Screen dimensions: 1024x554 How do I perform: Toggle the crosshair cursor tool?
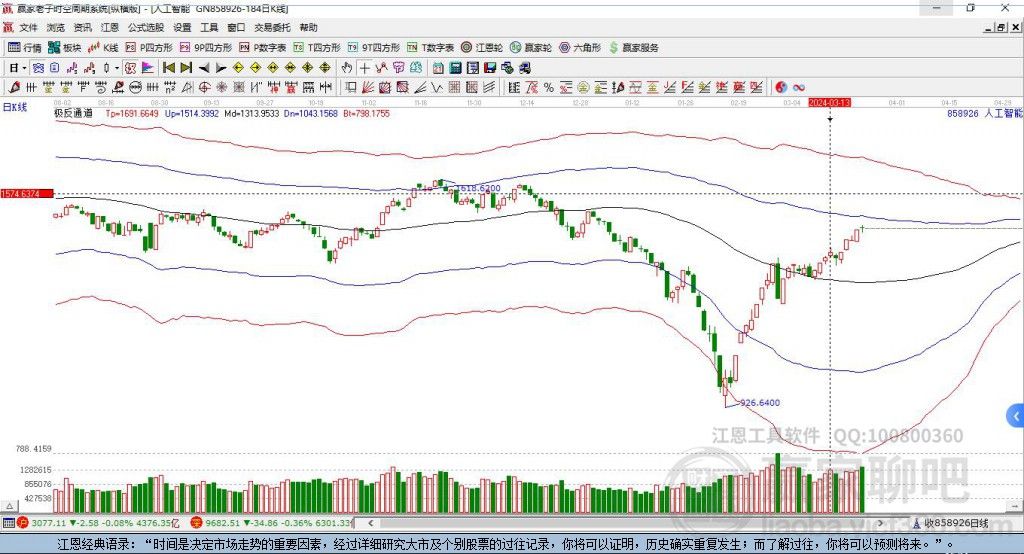tap(364, 68)
